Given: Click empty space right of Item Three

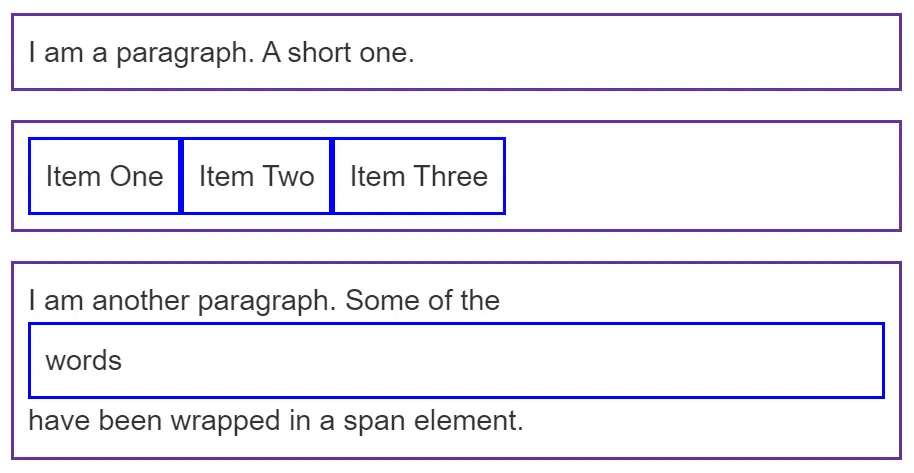Looking at the screenshot, I should coord(700,176).
